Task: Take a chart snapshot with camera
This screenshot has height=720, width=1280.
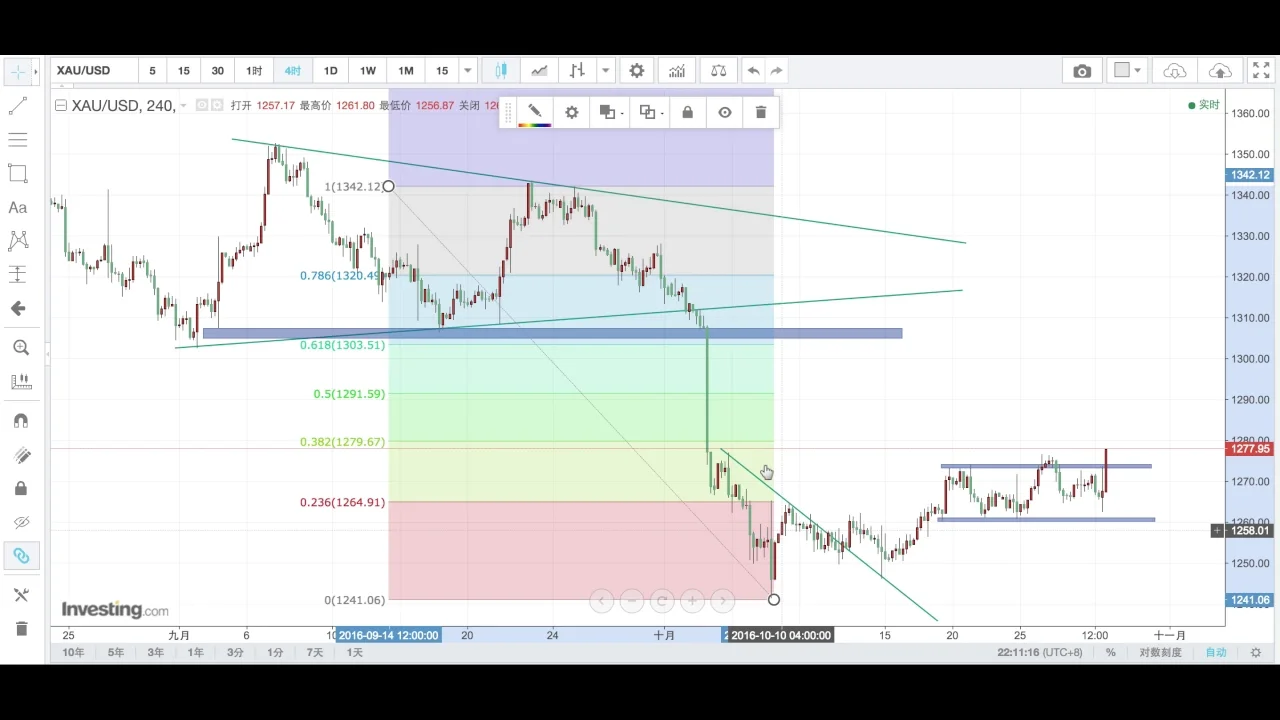Action: tap(1082, 71)
